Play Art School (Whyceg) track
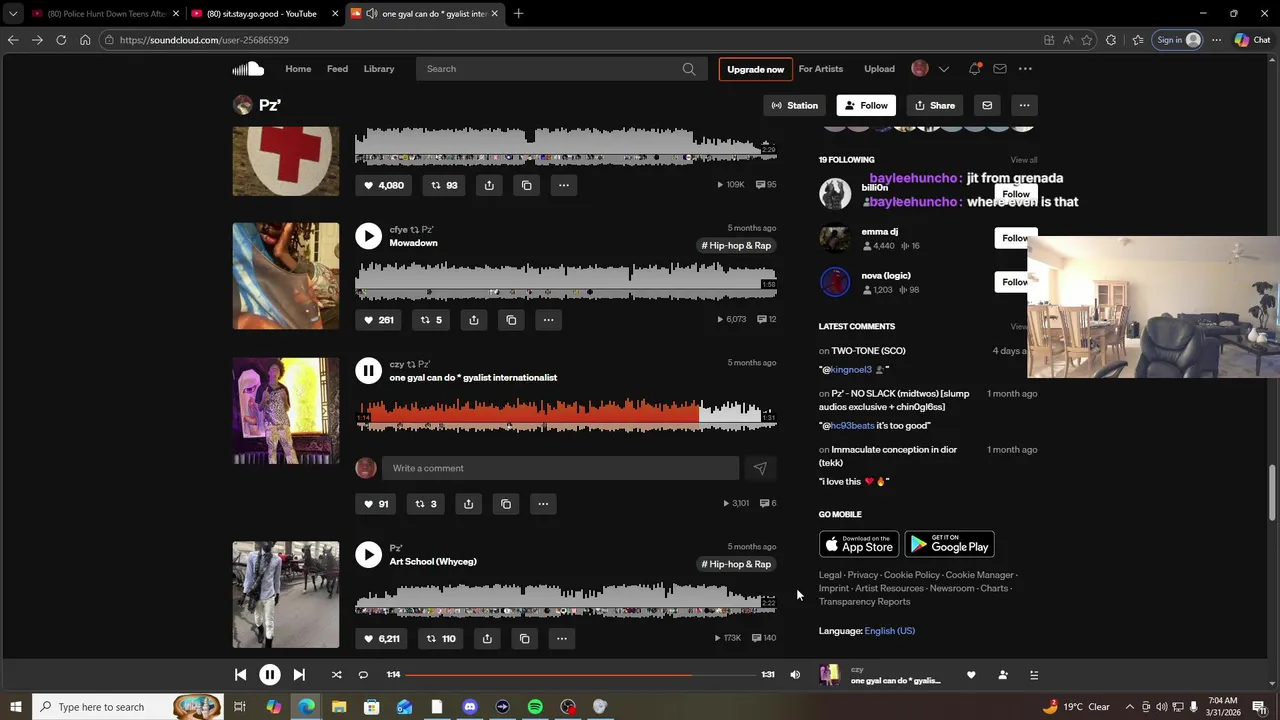The width and height of the screenshot is (1280, 720). (x=369, y=555)
